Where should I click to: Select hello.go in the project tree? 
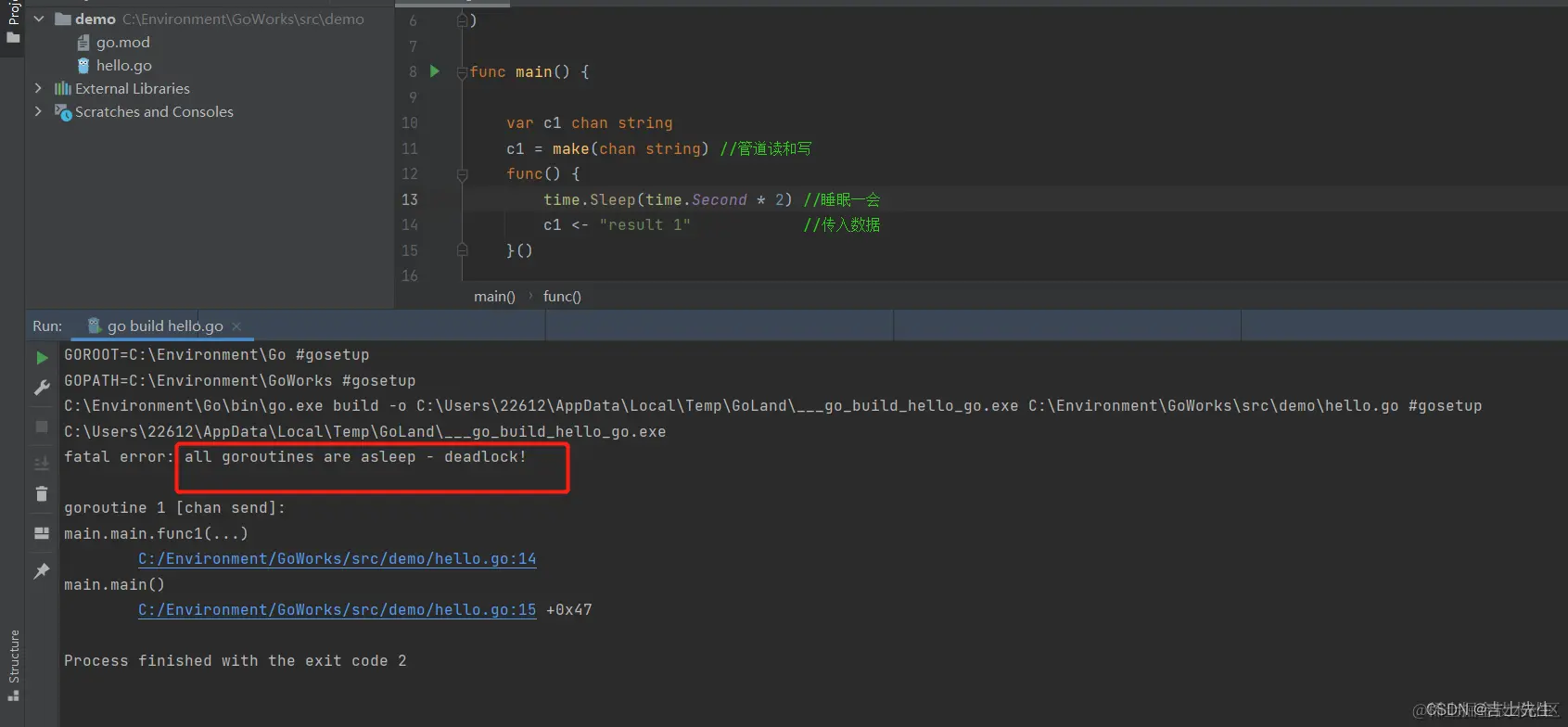124,66
